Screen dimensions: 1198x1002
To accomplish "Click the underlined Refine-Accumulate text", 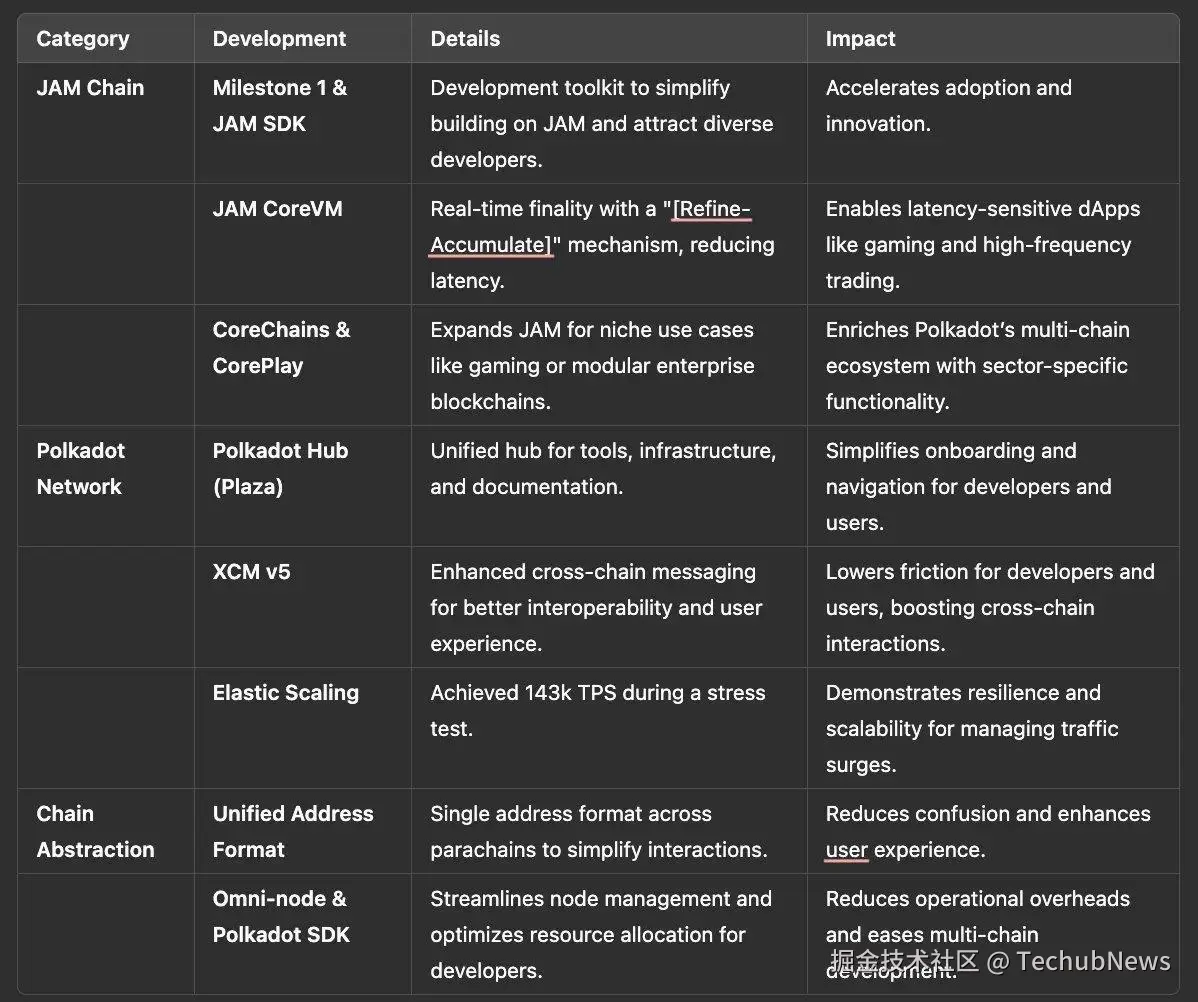I will (590, 227).
